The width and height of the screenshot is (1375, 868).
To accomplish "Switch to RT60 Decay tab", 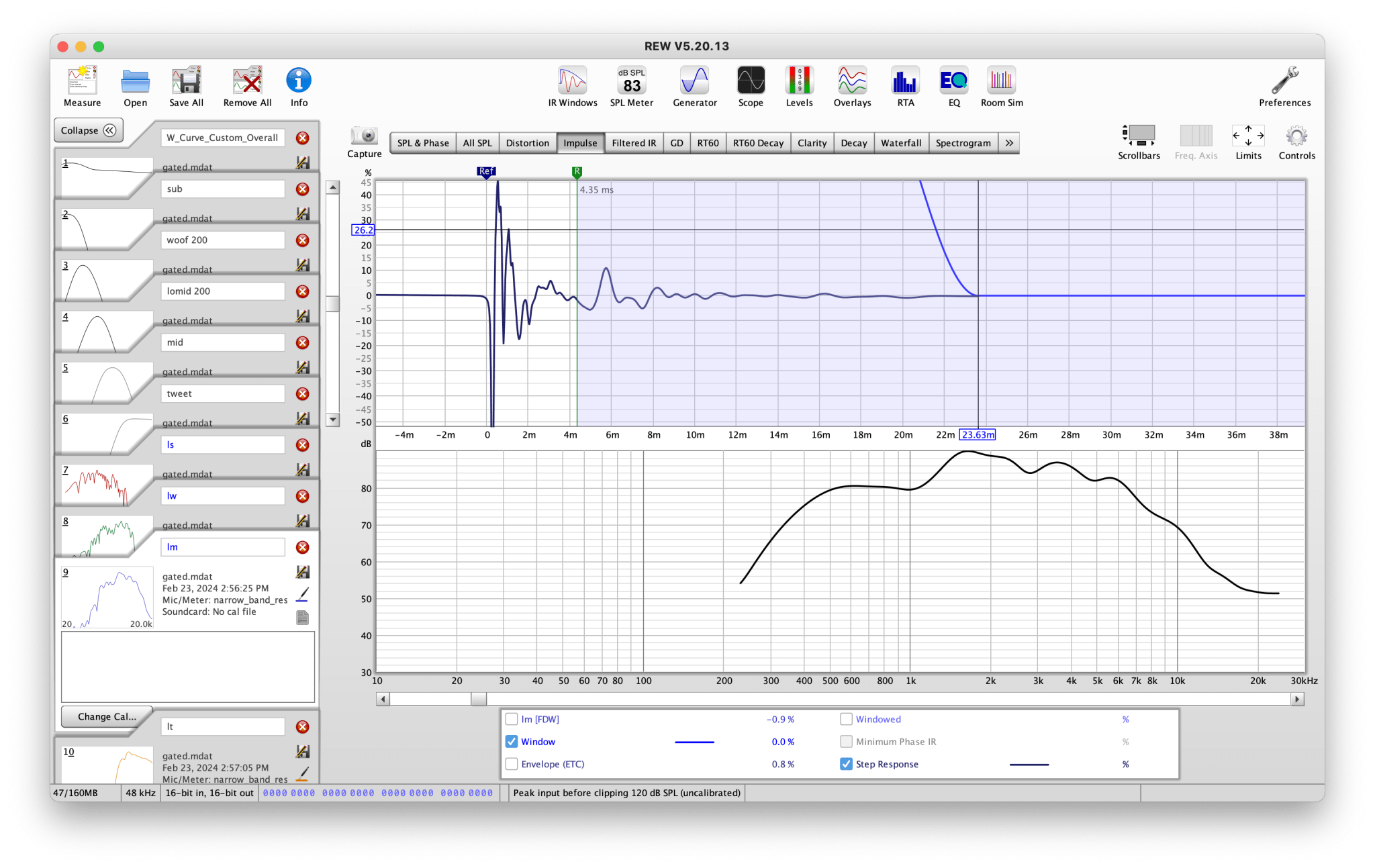I will [x=758, y=143].
